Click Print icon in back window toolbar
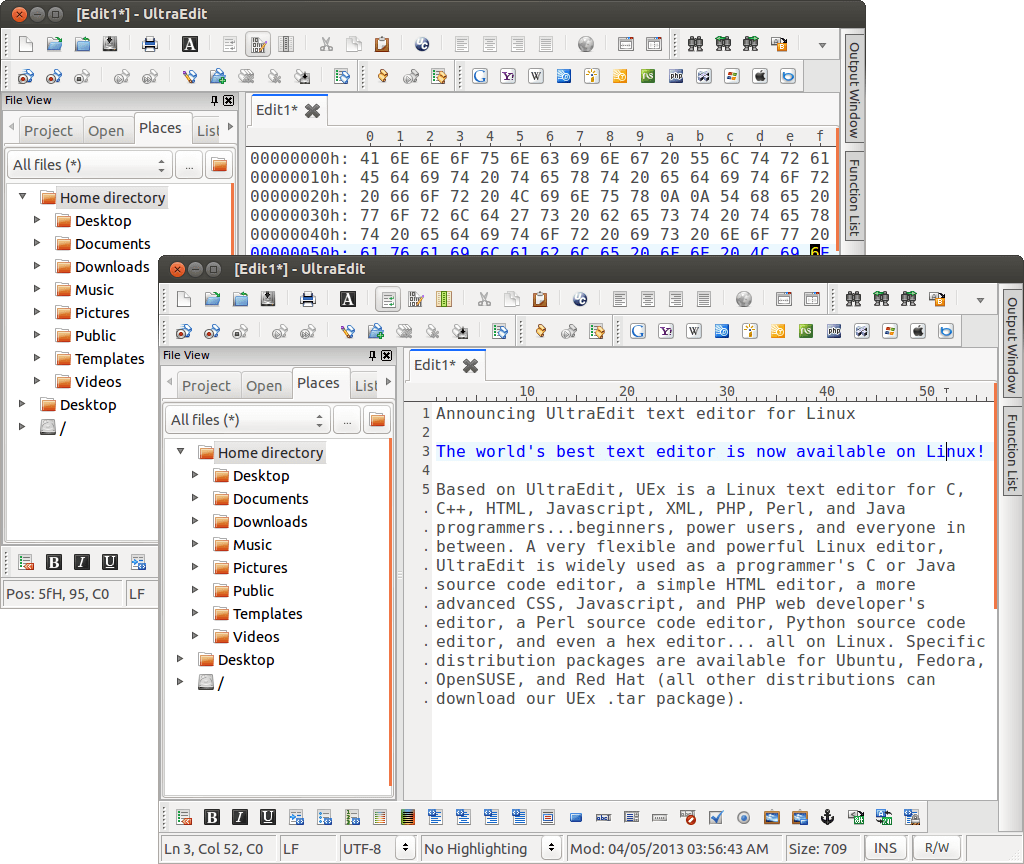The image size is (1024, 864). tap(150, 44)
